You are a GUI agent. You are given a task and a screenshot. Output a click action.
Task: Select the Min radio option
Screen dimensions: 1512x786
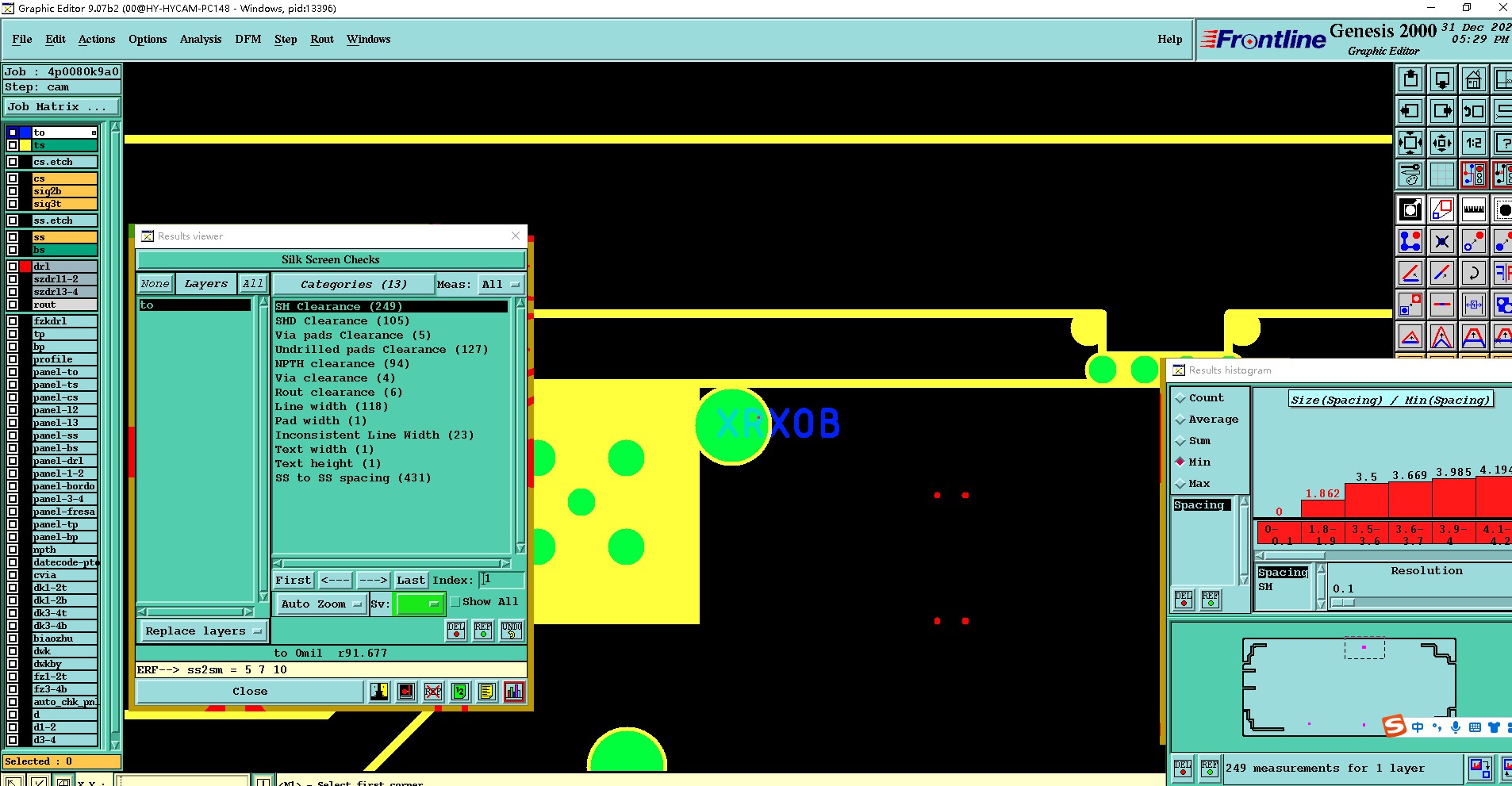point(1180,462)
